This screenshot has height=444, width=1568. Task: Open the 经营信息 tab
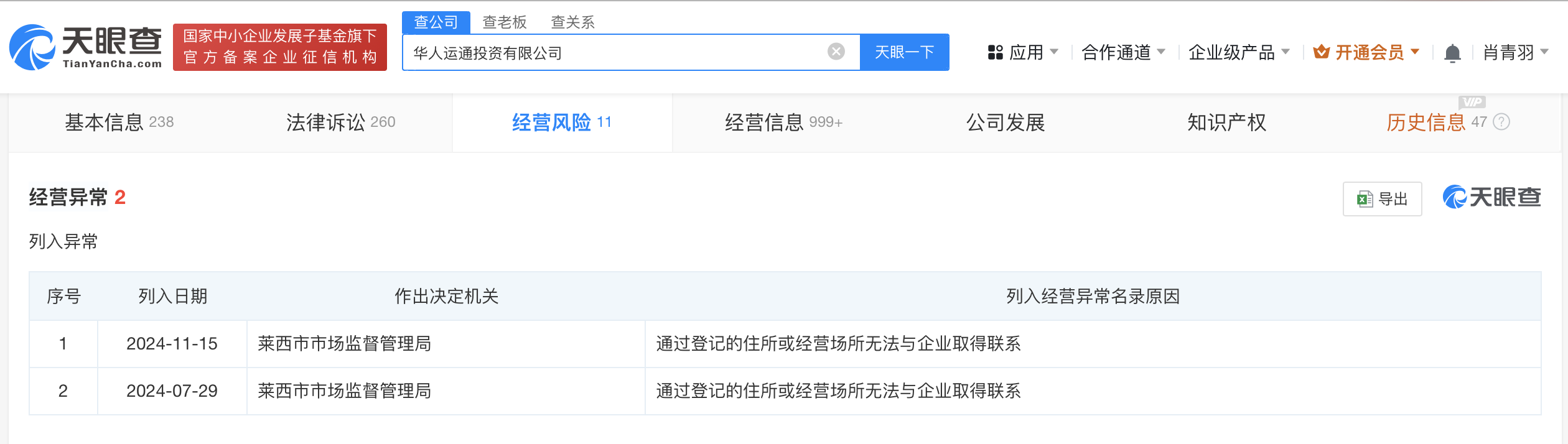point(783,122)
